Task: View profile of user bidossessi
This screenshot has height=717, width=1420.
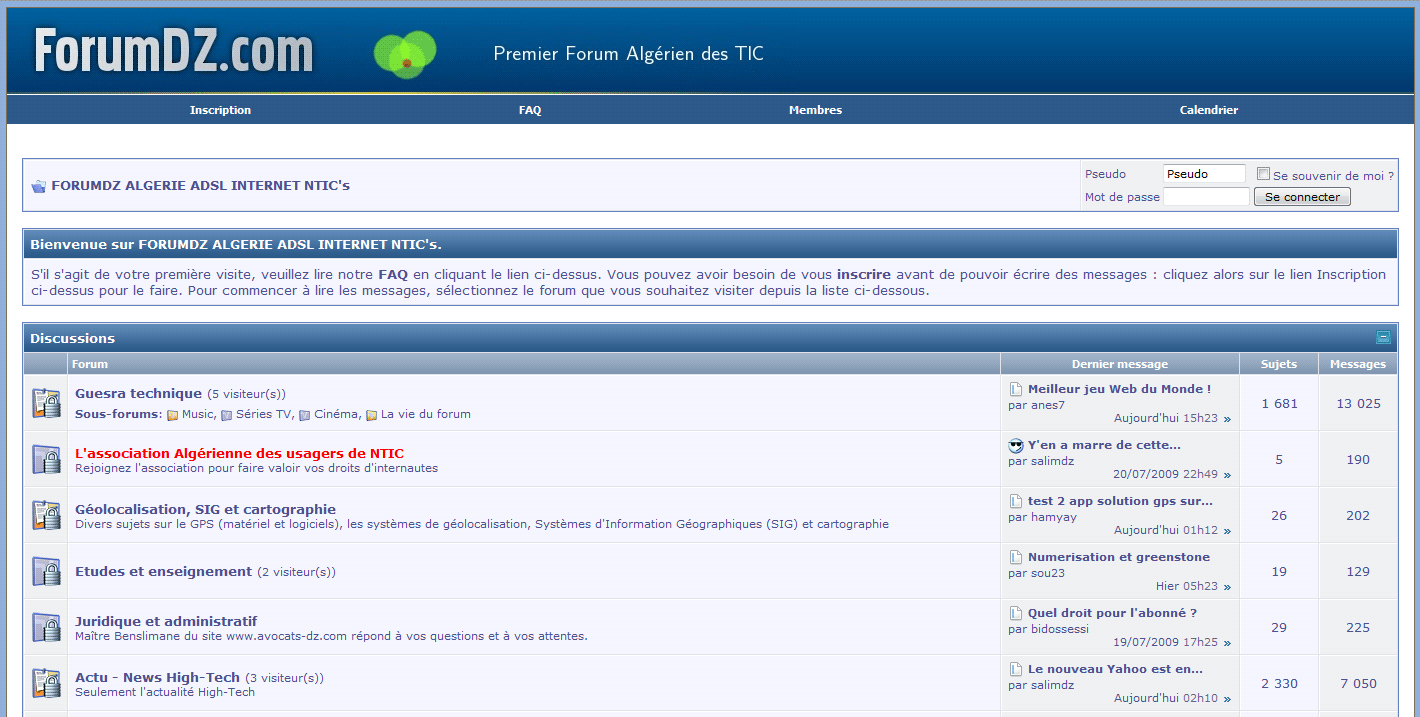Action: tap(1060, 629)
